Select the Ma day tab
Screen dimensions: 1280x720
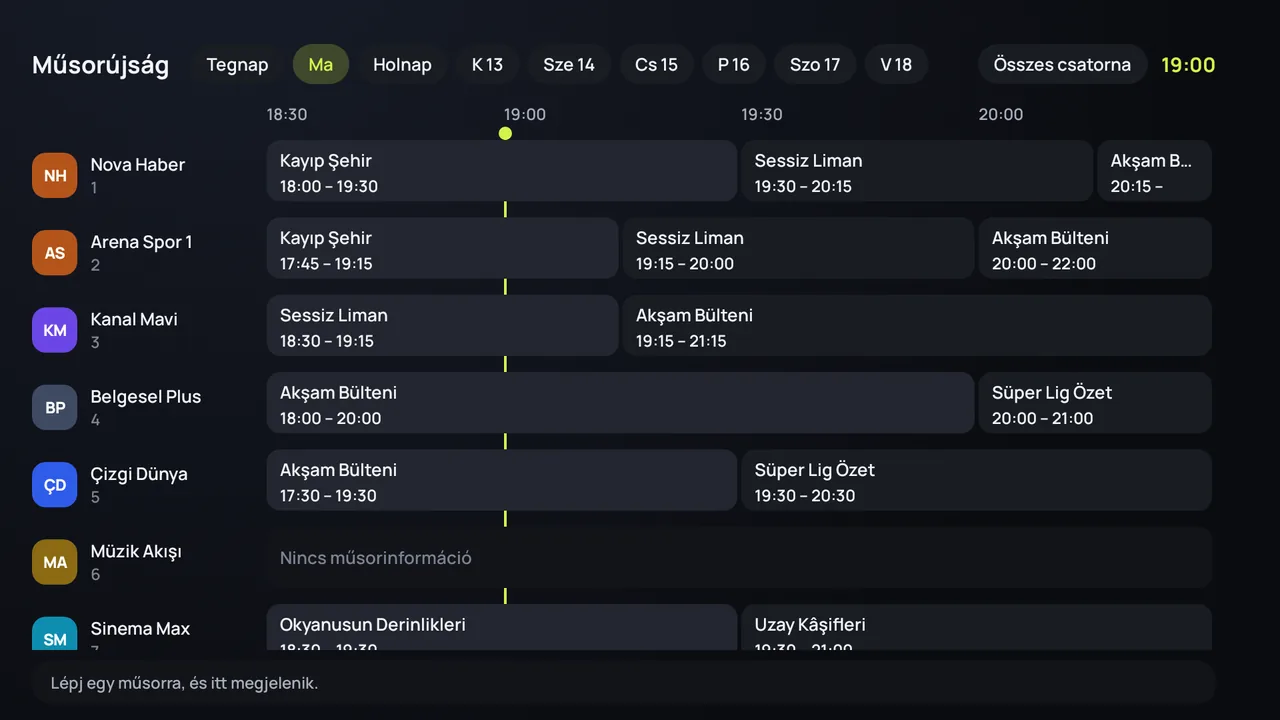point(321,64)
